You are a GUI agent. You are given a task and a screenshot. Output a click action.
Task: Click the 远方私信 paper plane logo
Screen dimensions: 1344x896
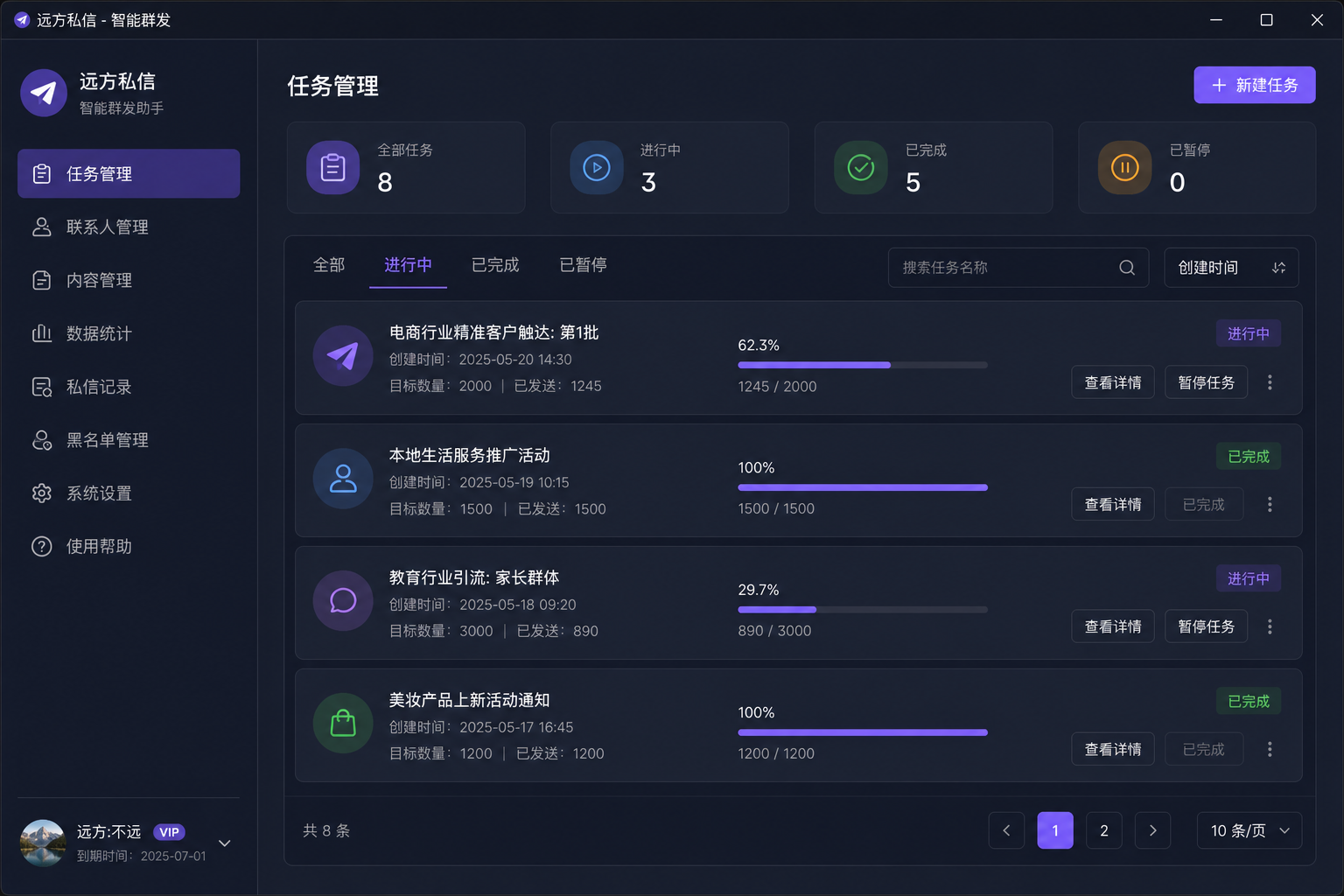point(44,93)
